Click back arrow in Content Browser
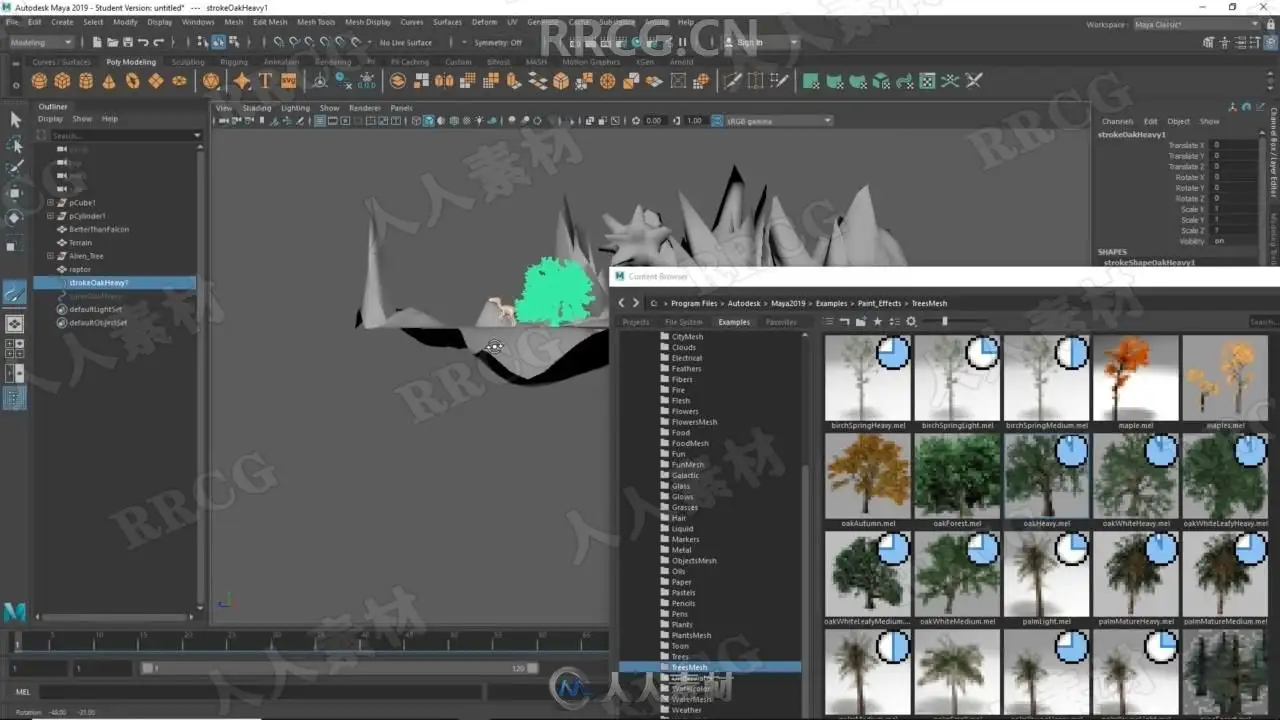This screenshot has width=1280, height=720. coord(621,302)
